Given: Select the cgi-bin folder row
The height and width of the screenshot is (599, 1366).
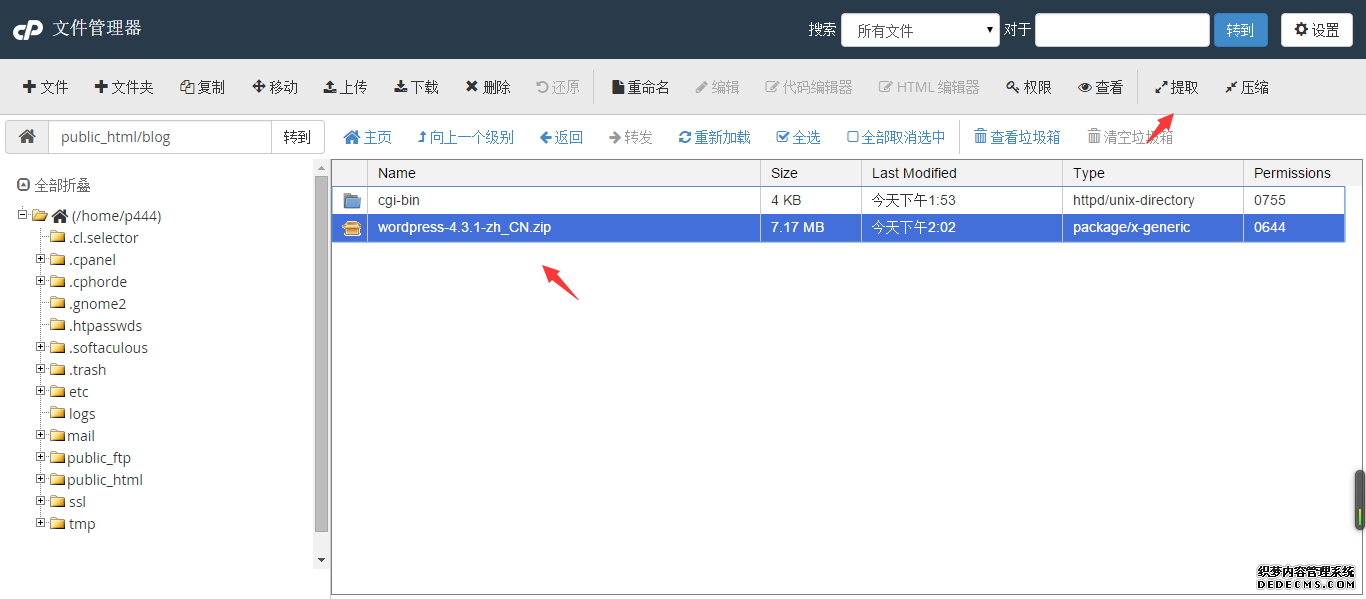Looking at the screenshot, I should [838, 200].
